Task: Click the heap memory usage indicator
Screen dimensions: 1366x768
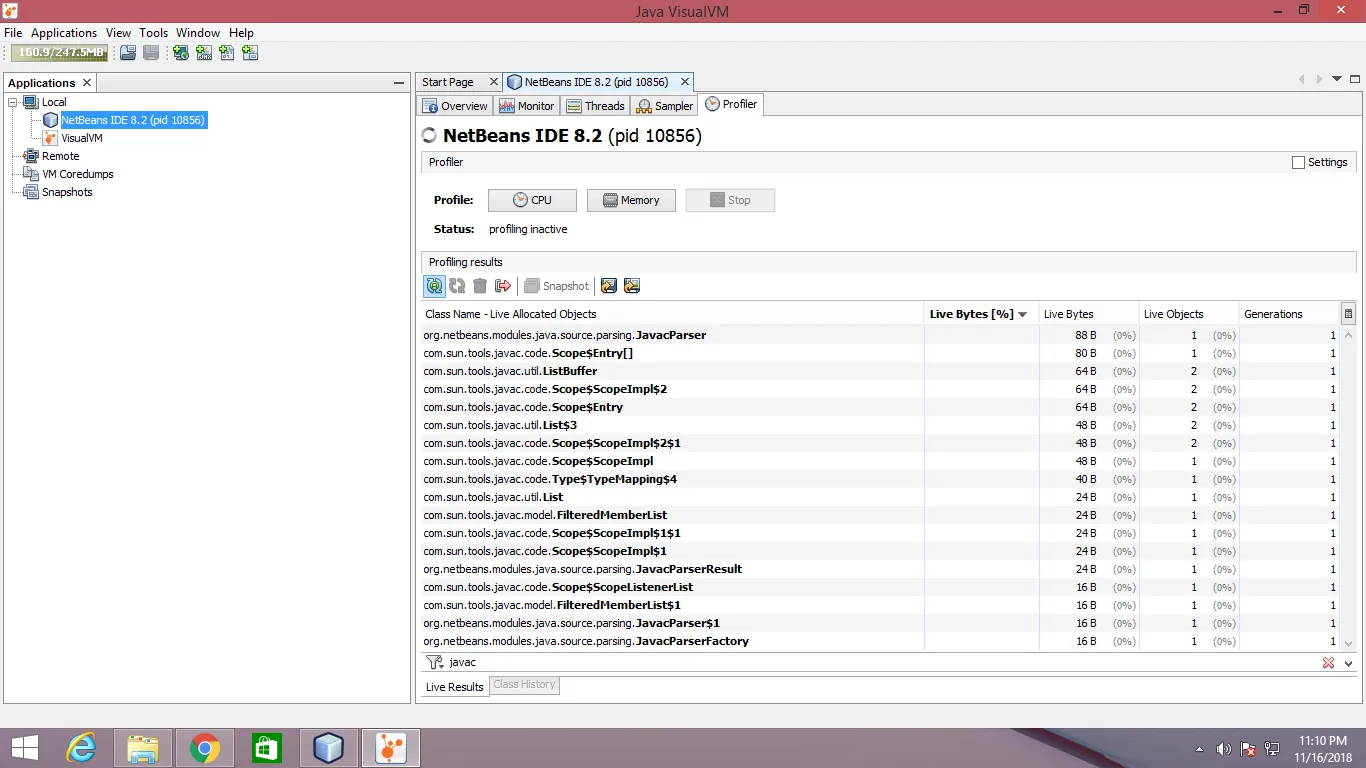Action: tap(60, 53)
